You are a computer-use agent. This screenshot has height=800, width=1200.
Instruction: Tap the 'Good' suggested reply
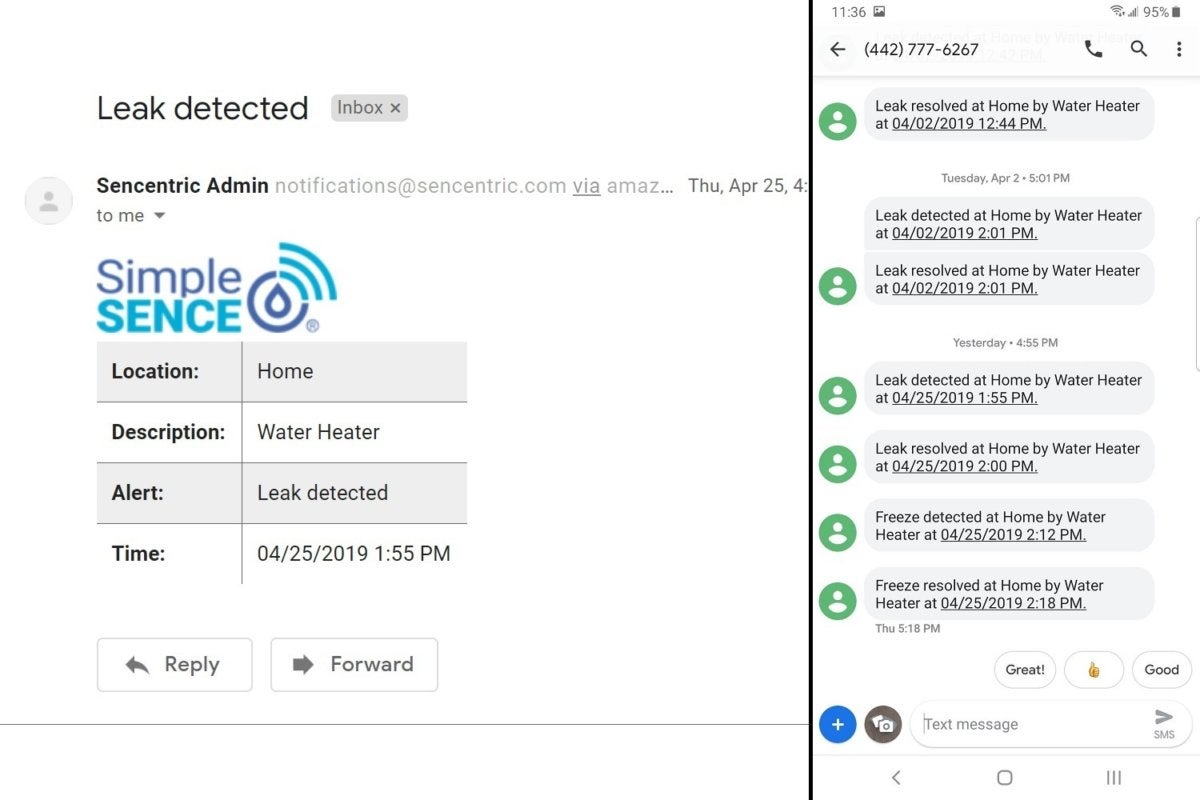[x=1162, y=670]
